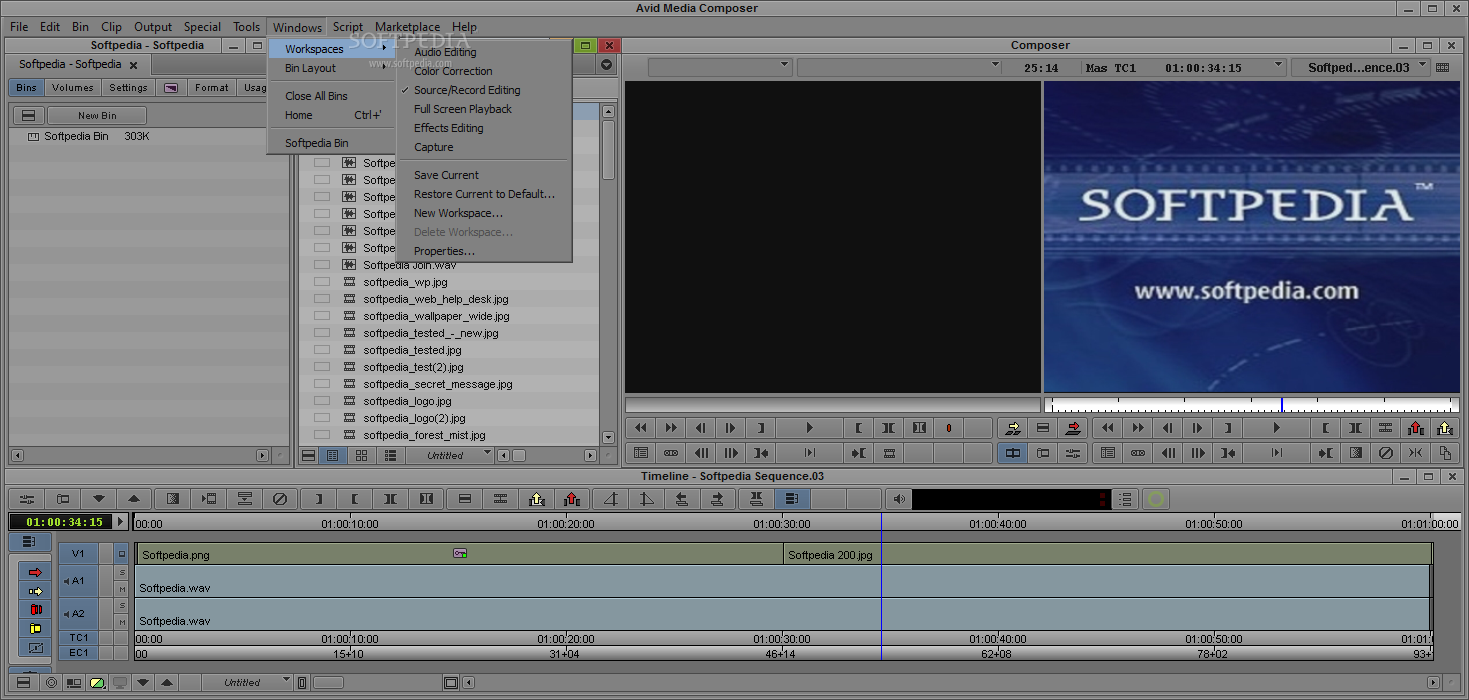Select softpedia_secret_message.jpg in bin
The height and width of the screenshot is (700, 1469).
438,384
